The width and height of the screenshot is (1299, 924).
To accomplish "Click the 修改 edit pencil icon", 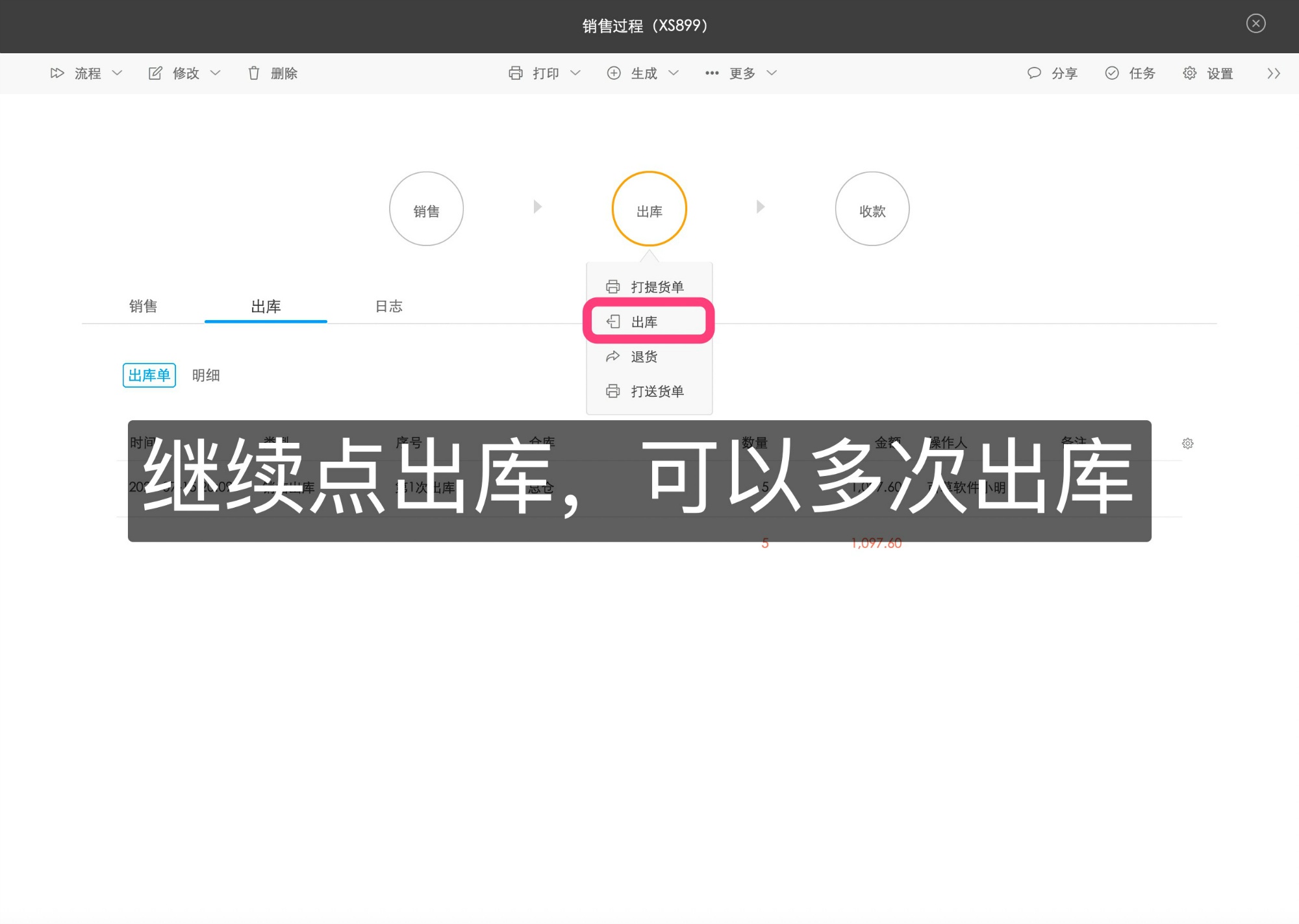I will pos(155,73).
